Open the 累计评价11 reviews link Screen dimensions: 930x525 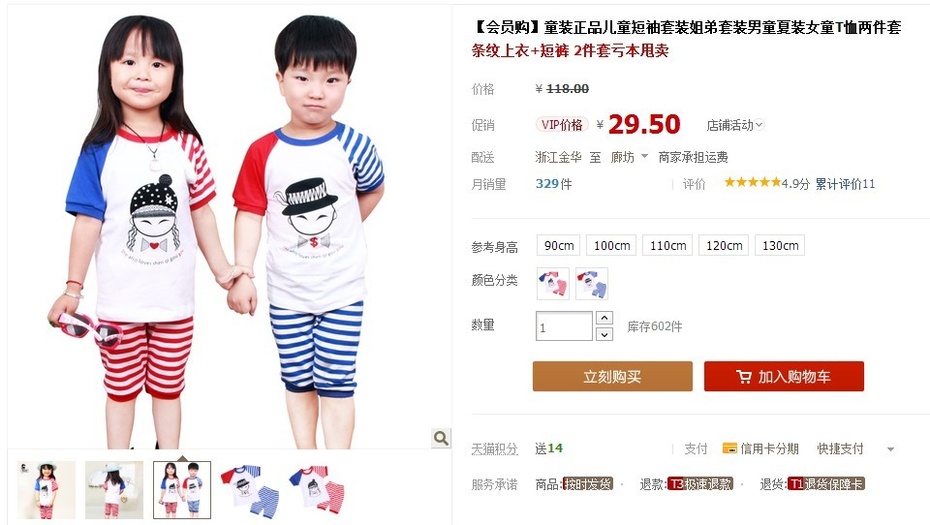pos(845,184)
